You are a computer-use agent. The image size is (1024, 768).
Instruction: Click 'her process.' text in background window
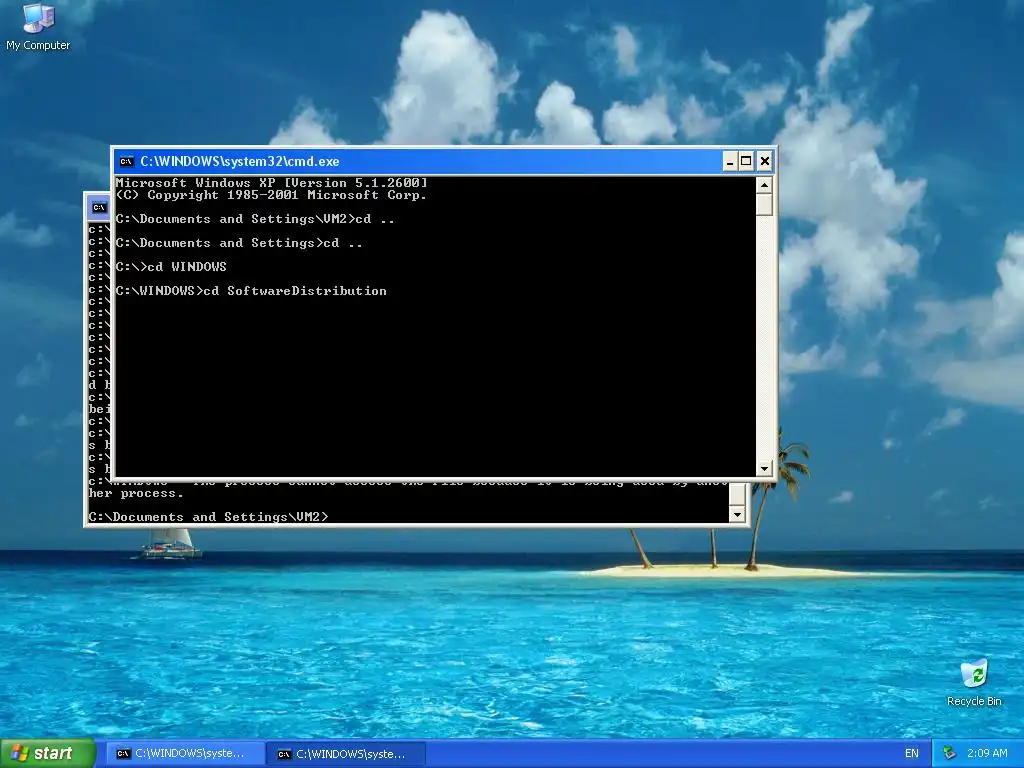(x=136, y=493)
